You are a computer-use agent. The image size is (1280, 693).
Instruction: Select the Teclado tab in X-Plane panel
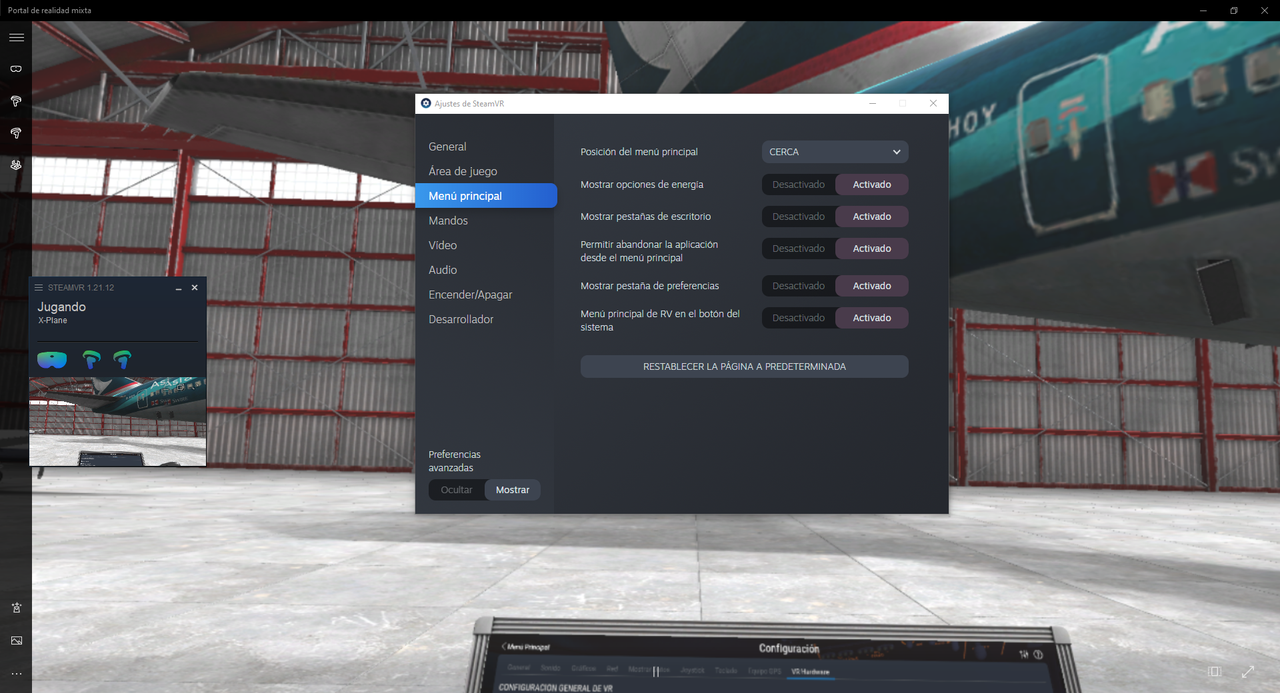[x=727, y=669]
